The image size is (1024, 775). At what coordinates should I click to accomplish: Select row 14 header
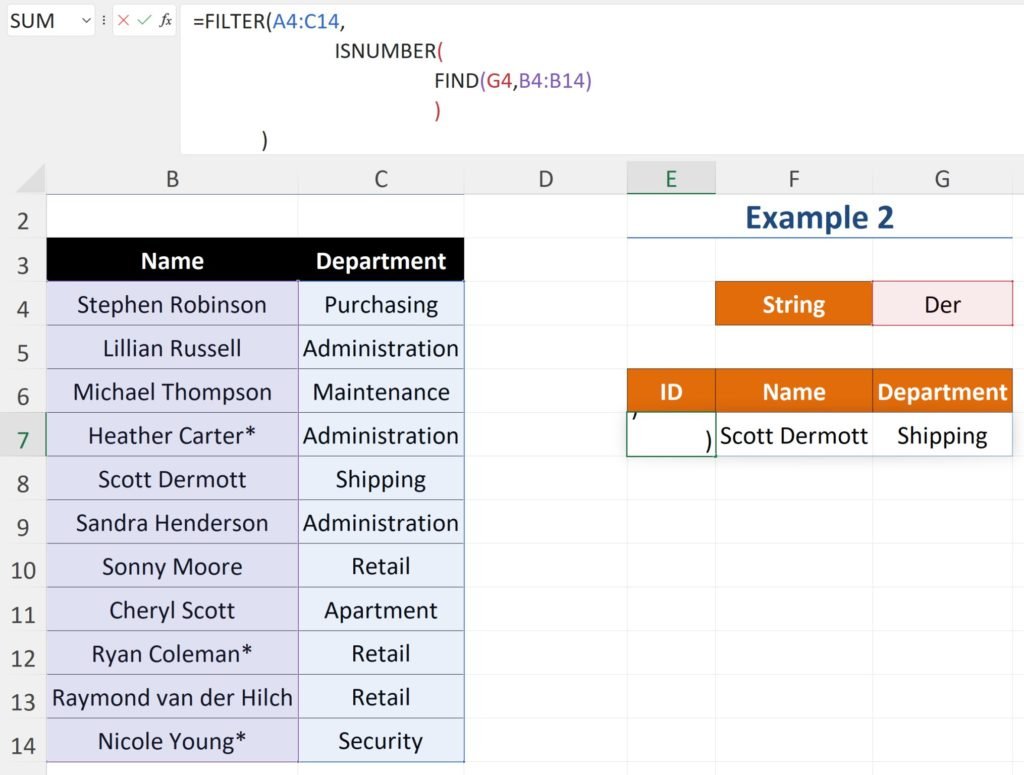pos(22,745)
